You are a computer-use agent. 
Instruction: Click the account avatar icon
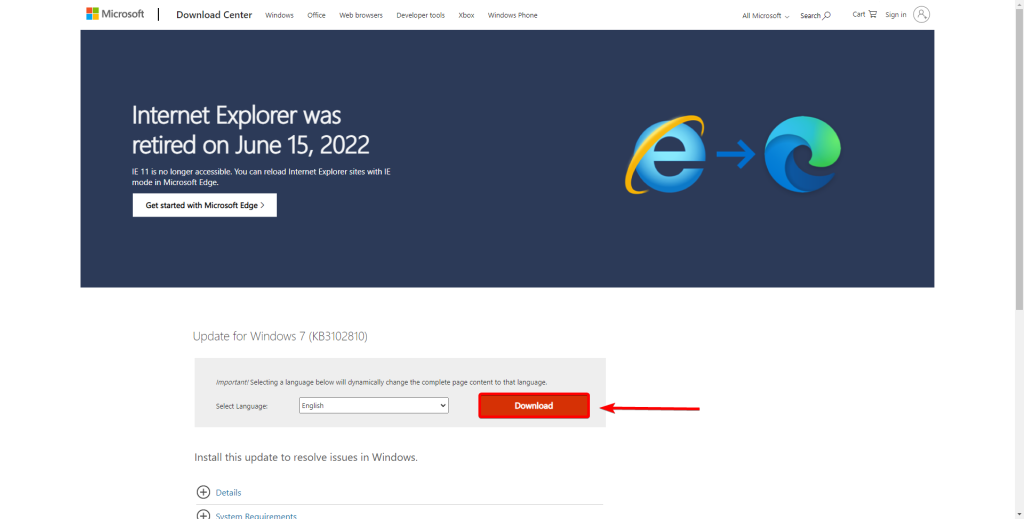[921, 14]
